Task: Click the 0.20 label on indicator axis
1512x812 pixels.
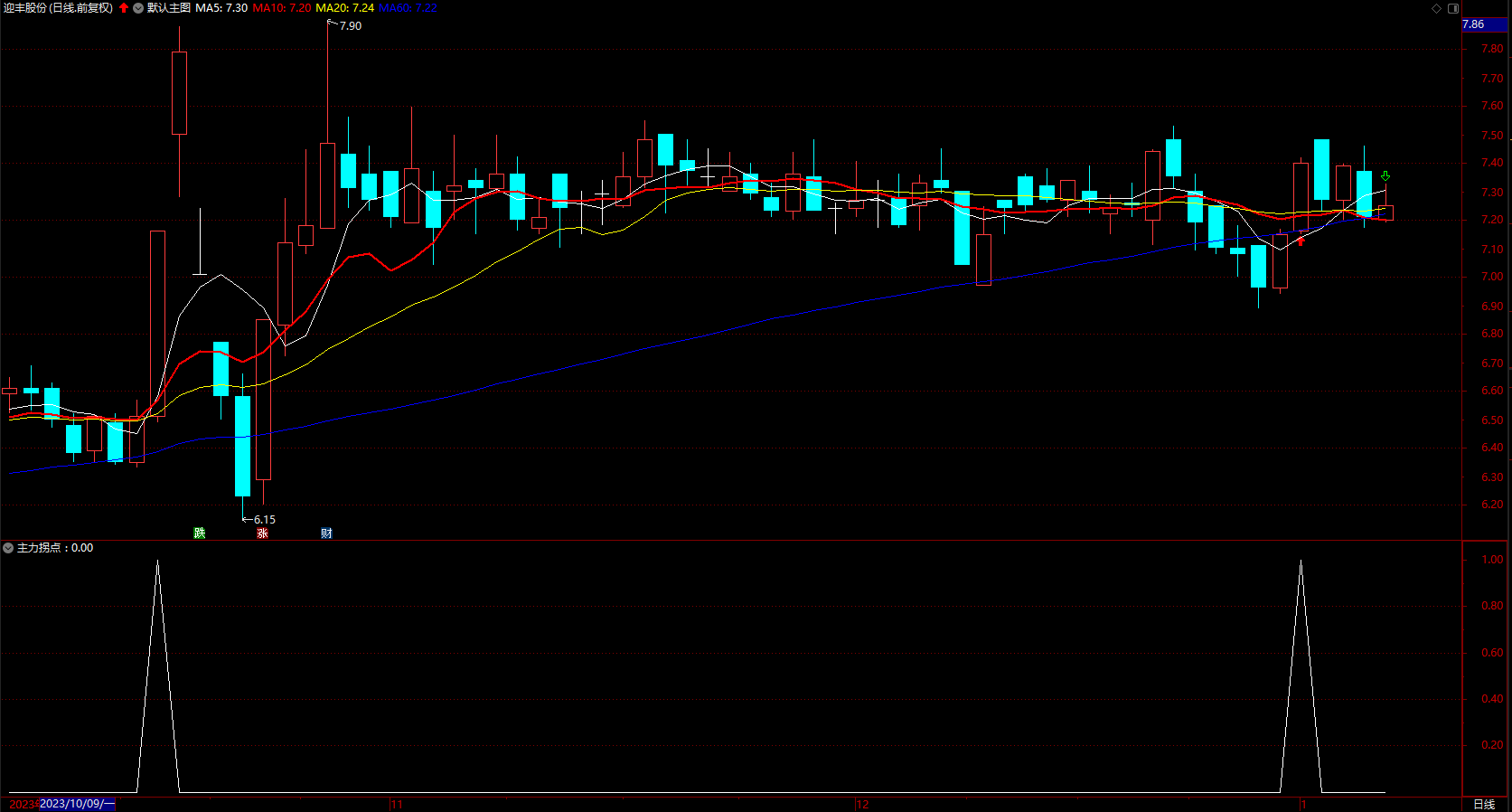Action: [x=1492, y=745]
